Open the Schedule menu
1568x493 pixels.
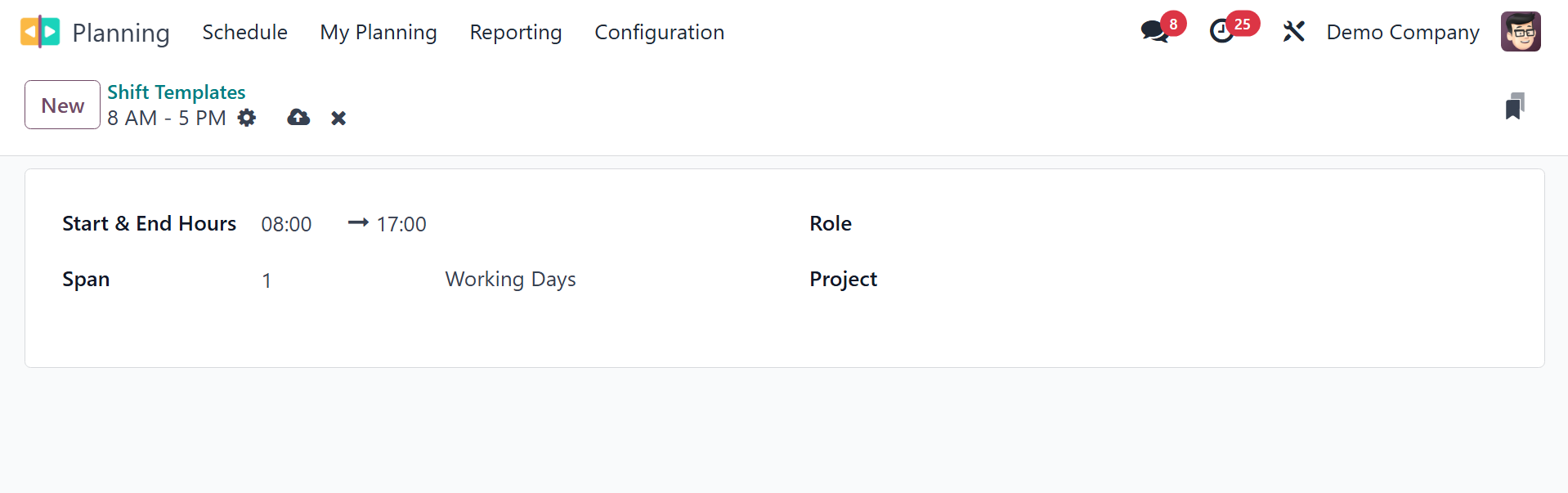(244, 32)
